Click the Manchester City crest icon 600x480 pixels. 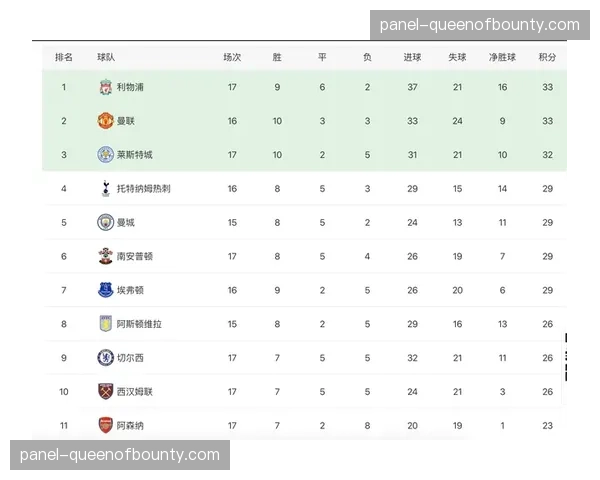tap(105, 222)
